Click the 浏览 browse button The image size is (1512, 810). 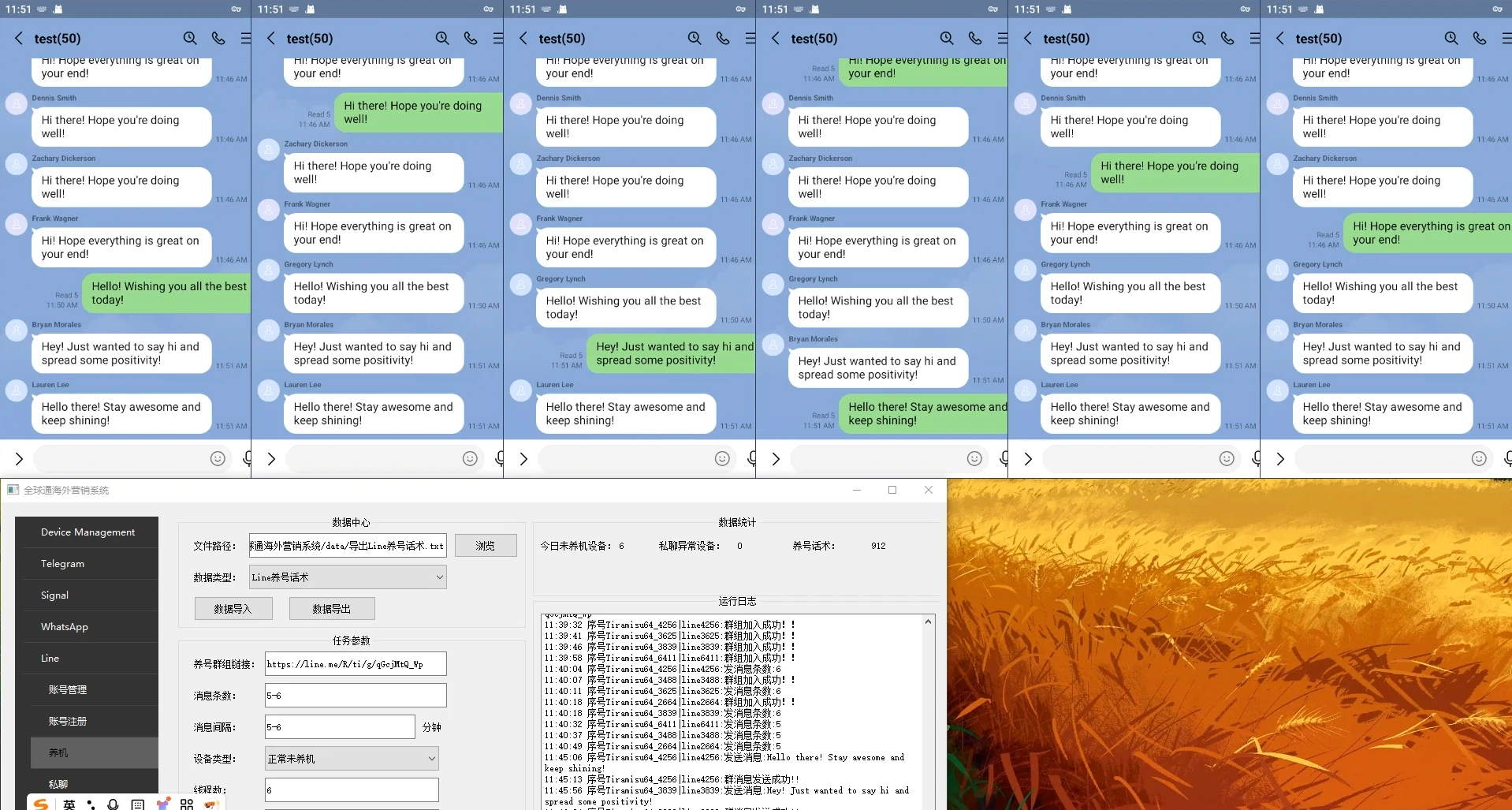click(486, 546)
